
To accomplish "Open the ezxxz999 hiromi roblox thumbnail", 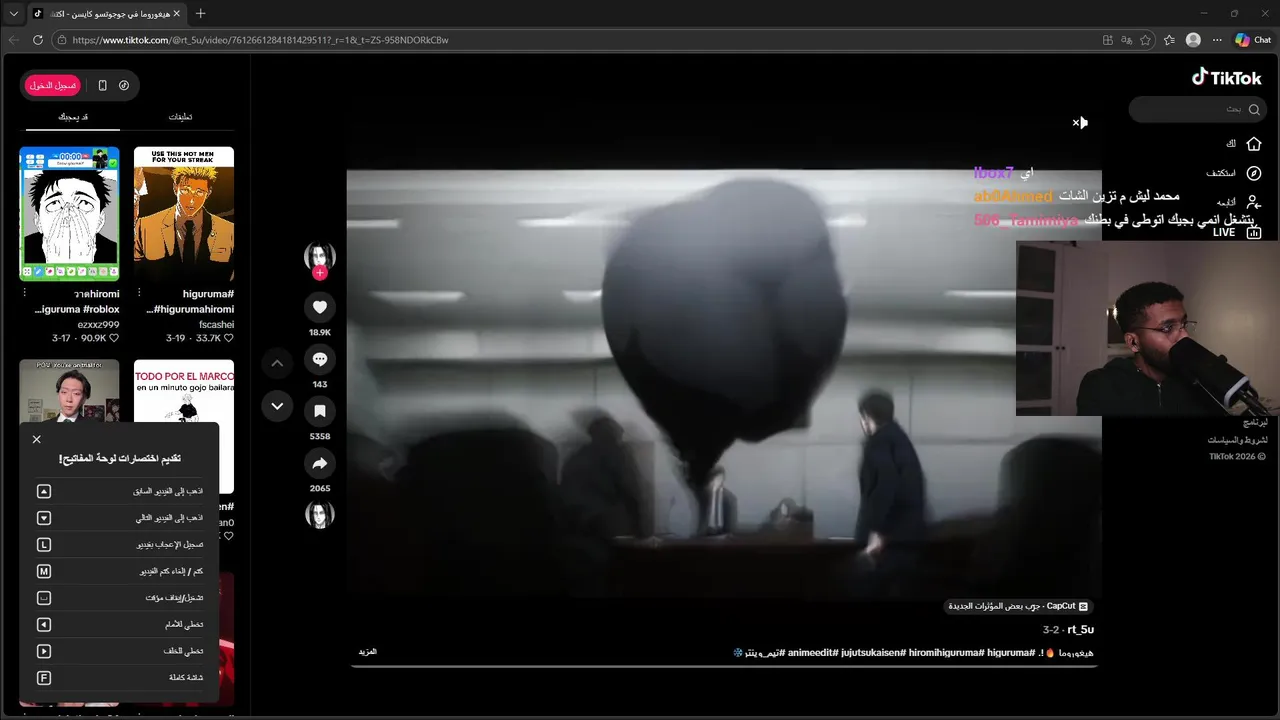I will coord(69,214).
